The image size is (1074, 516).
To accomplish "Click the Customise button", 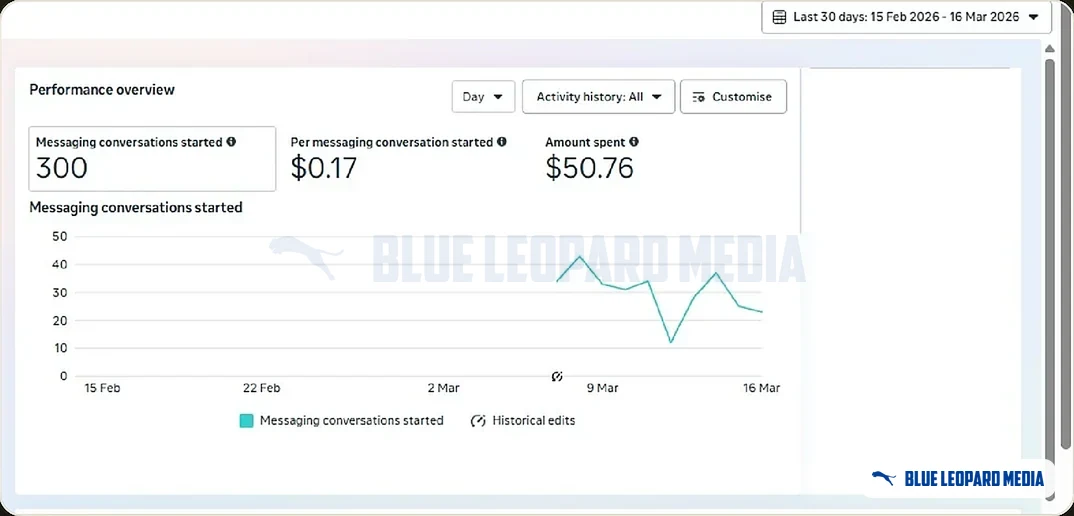I will coord(734,97).
